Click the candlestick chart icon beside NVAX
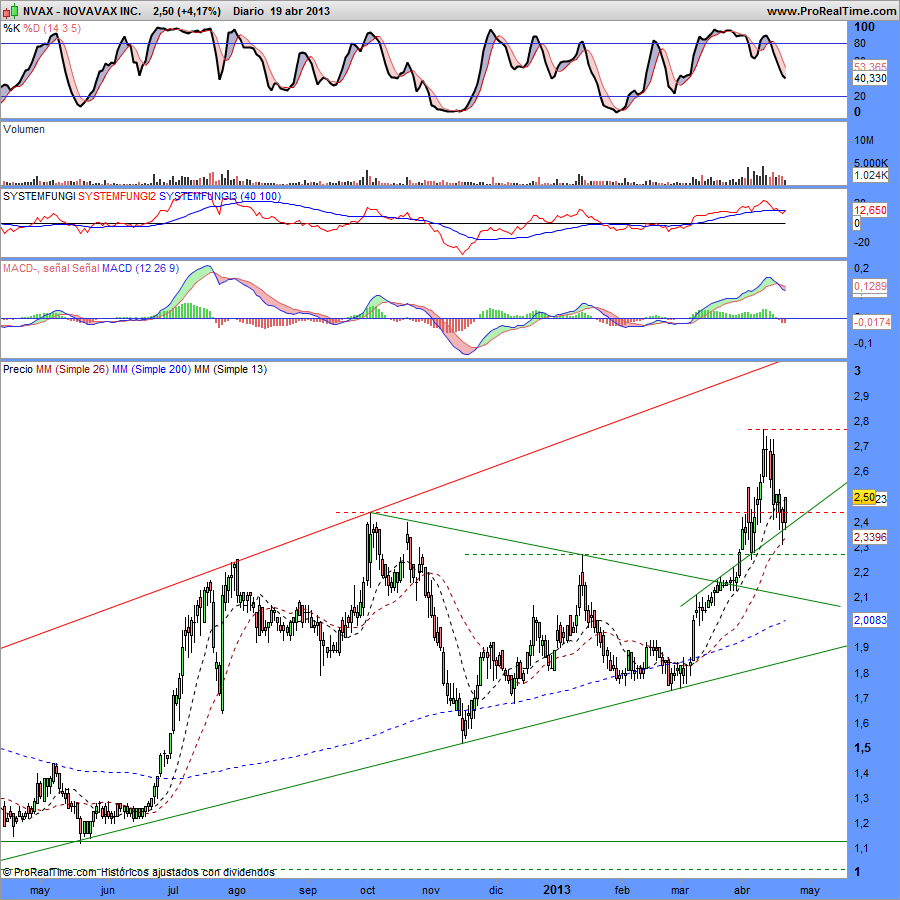 (10, 11)
